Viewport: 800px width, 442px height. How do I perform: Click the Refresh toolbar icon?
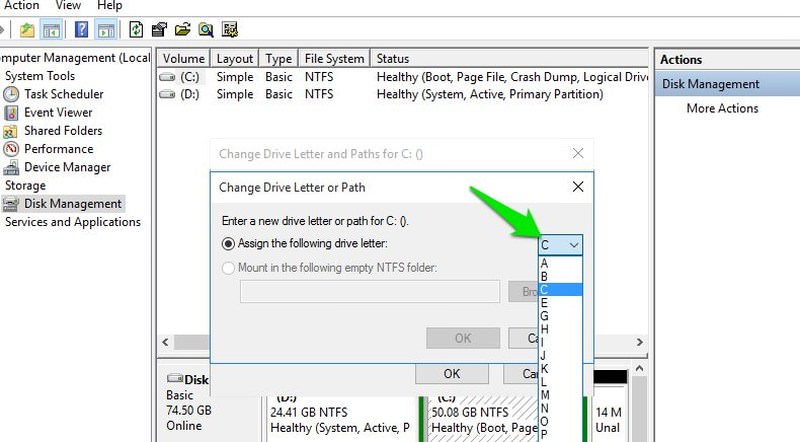tap(136, 30)
